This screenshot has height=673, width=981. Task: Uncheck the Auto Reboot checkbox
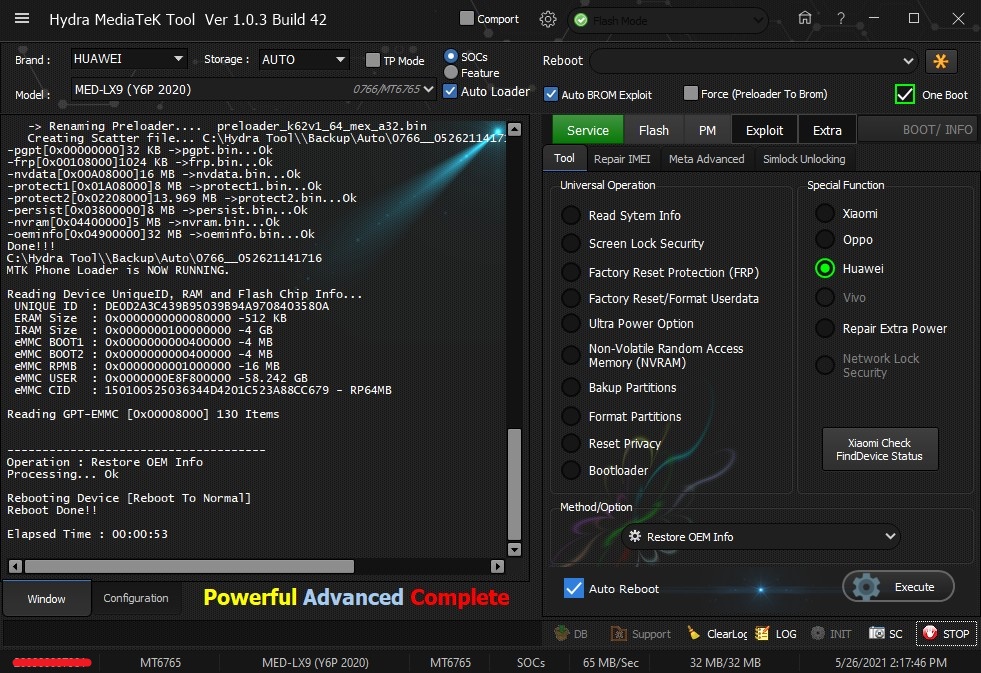(x=574, y=588)
